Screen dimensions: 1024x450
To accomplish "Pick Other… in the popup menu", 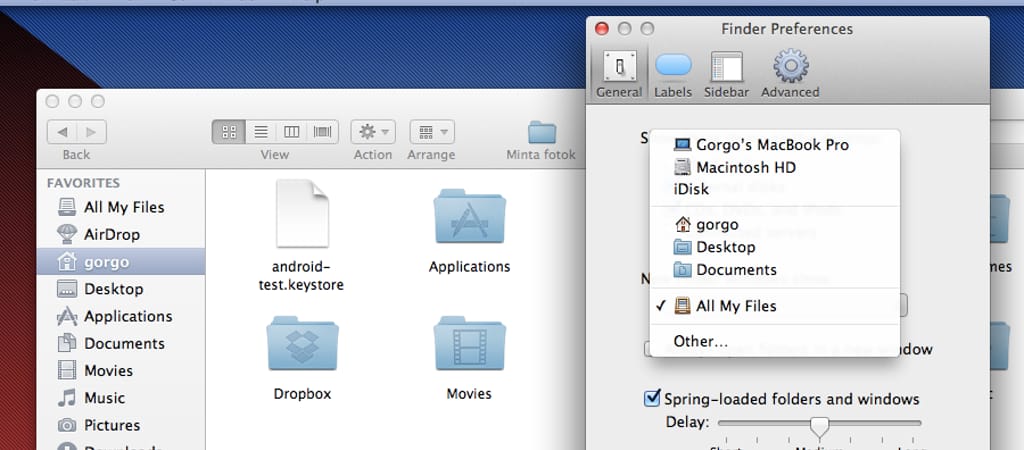I will point(700,341).
